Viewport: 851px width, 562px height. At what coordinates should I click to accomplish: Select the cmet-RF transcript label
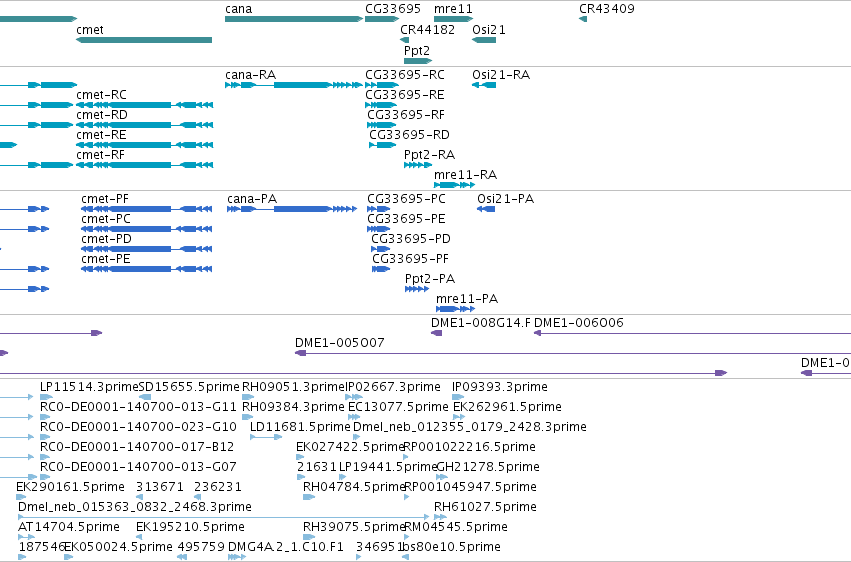(101, 155)
